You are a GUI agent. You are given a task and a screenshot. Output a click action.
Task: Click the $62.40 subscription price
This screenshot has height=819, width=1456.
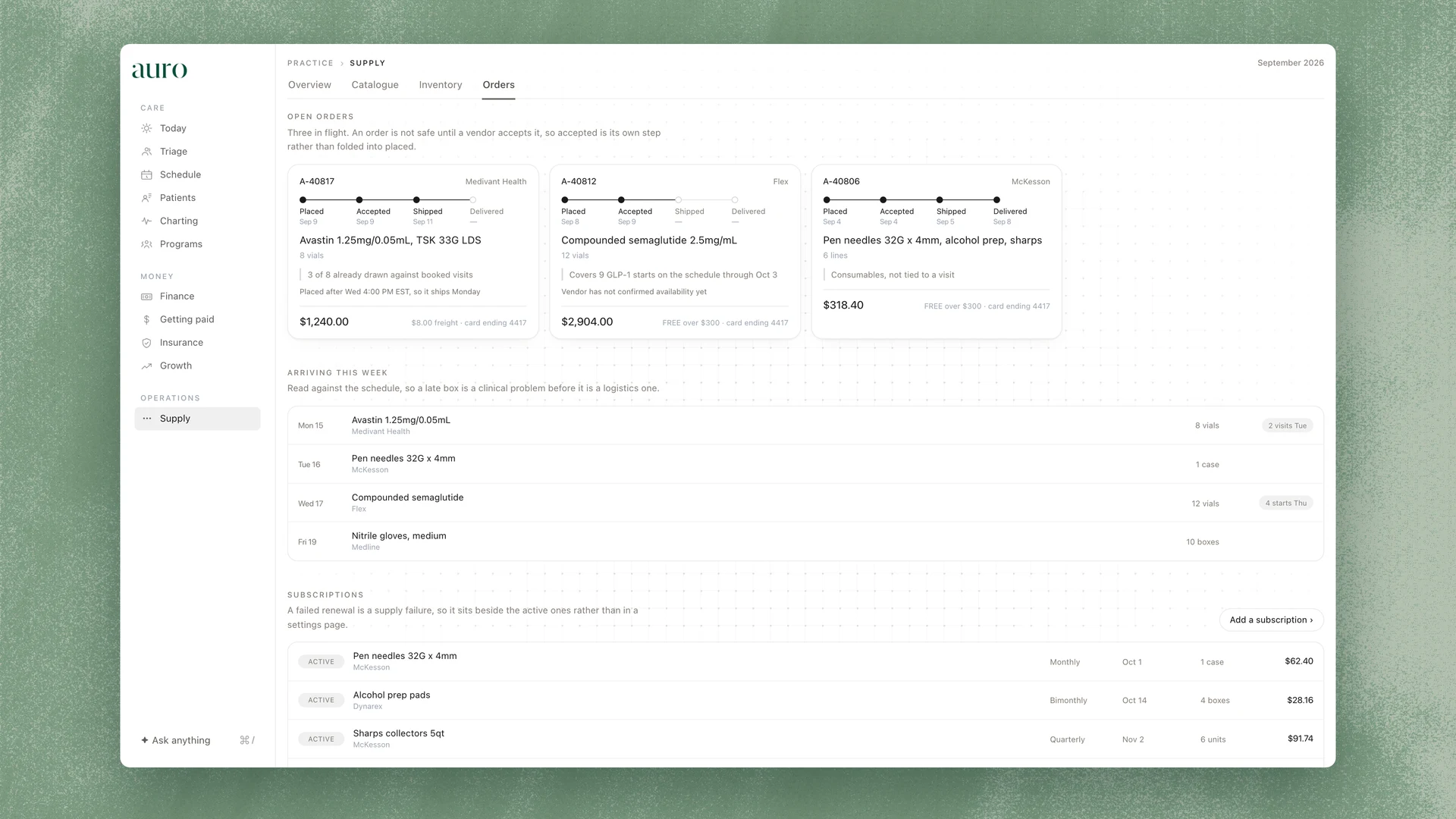point(1298,661)
